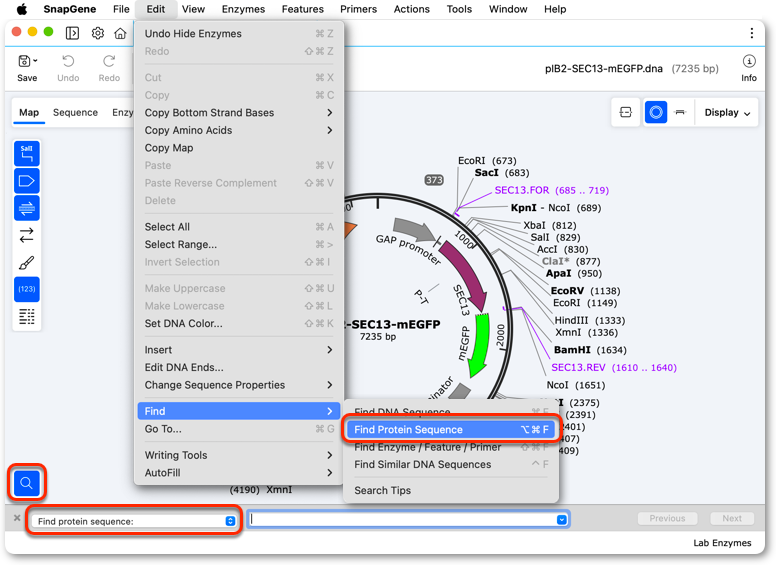Toggle the (123) numbering side button
This screenshot has height=565, width=776.
pyautogui.click(x=27, y=289)
